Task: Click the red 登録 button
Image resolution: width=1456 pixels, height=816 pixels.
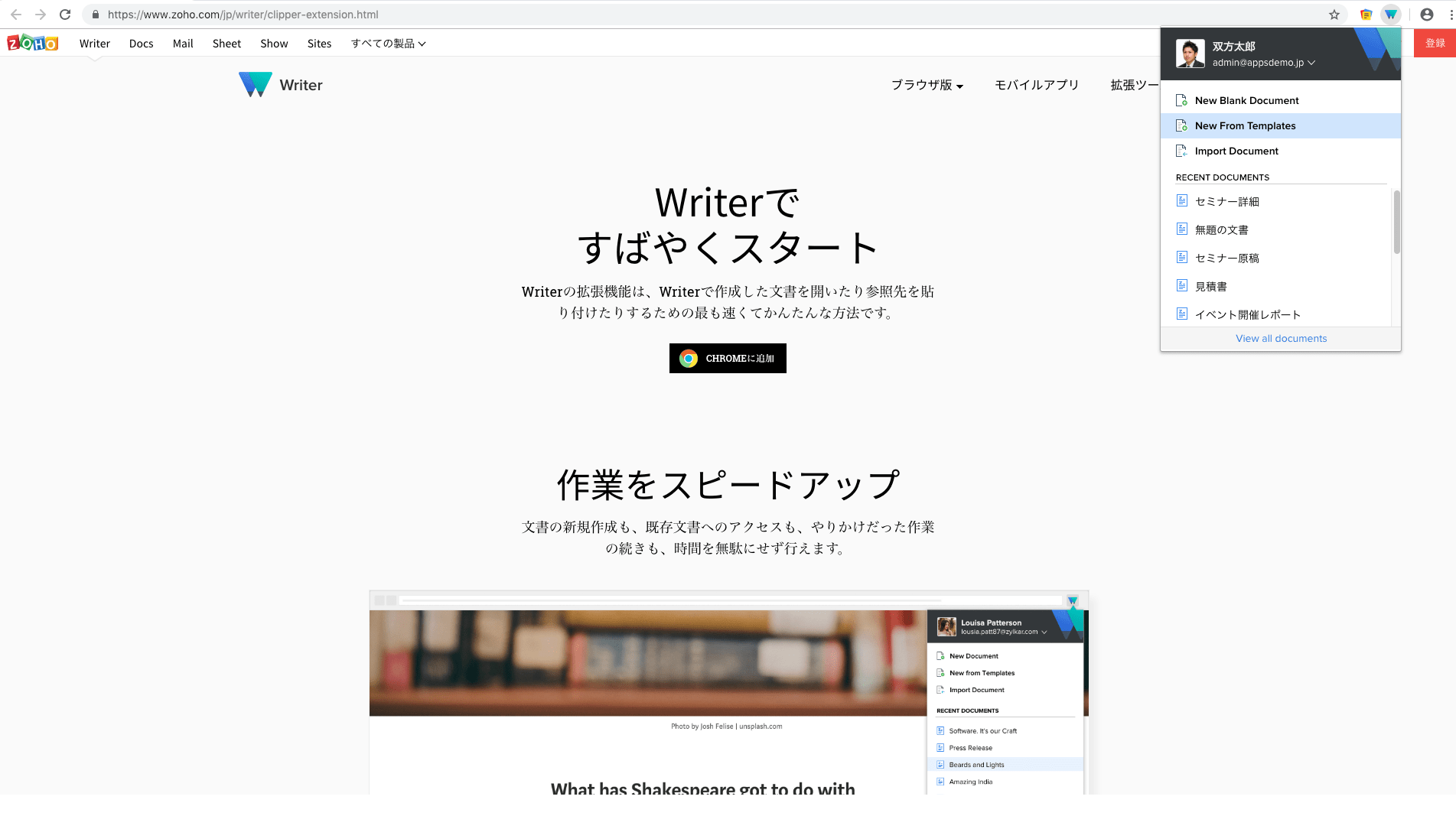Action: (1435, 43)
